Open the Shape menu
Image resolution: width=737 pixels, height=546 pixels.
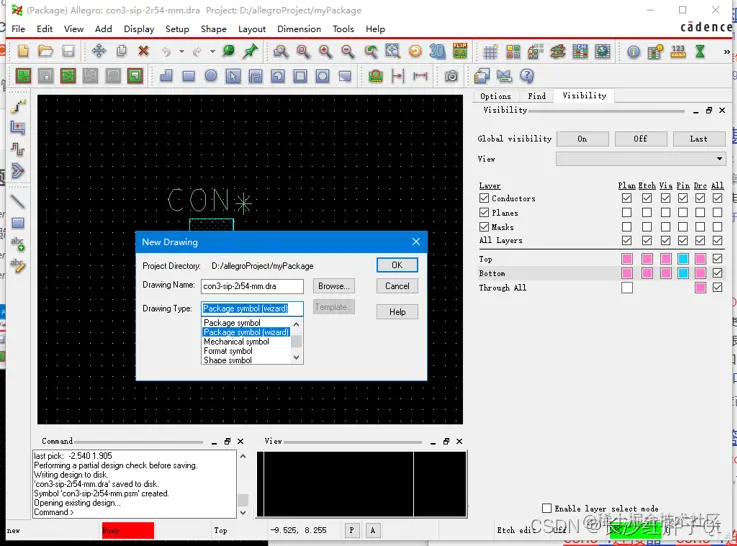click(x=213, y=29)
